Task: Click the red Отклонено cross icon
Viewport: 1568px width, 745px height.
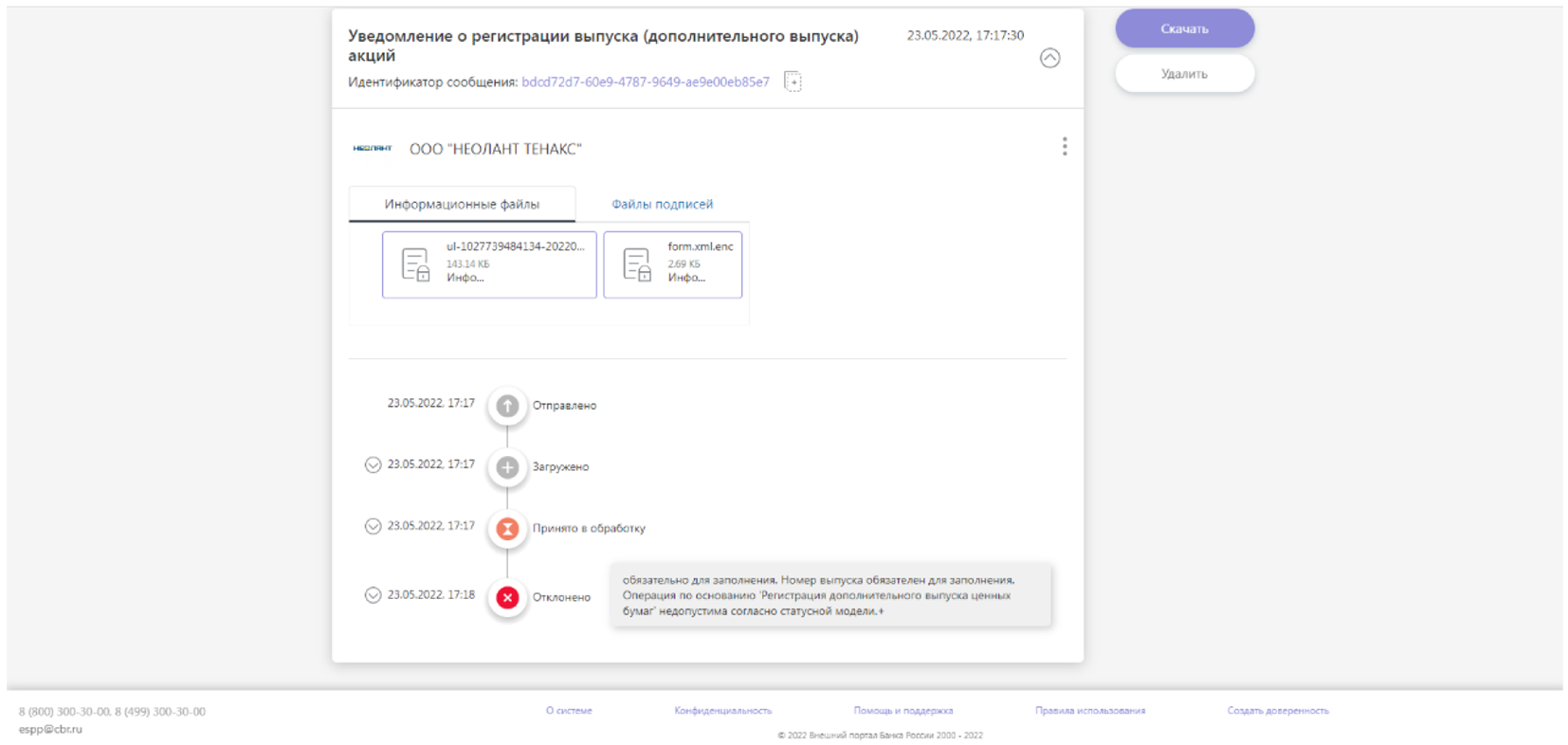Action: tap(507, 597)
